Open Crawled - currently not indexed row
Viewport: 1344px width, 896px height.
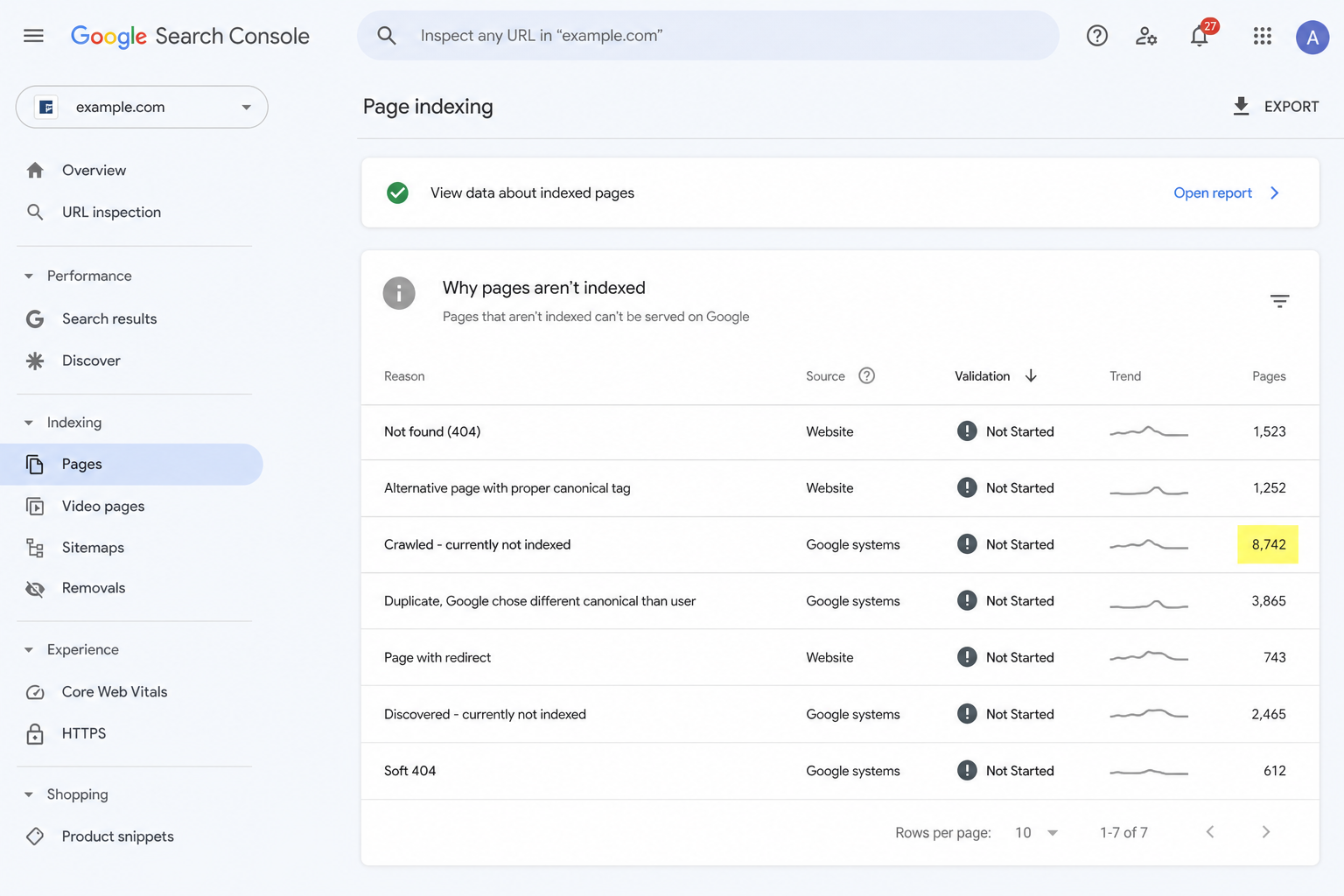click(840, 544)
